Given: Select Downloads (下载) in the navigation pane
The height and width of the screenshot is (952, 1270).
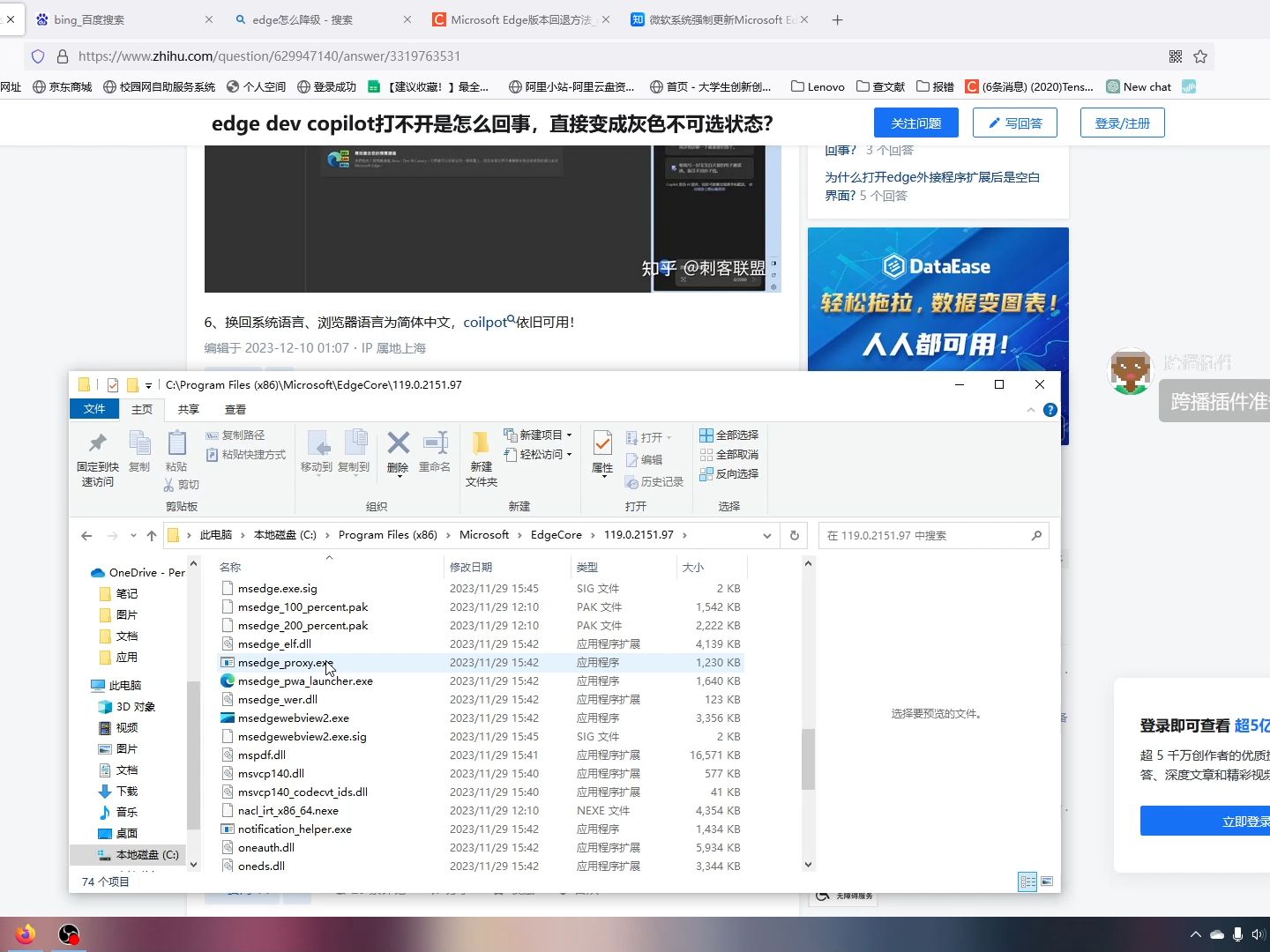Looking at the screenshot, I should (x=117, y=792).
